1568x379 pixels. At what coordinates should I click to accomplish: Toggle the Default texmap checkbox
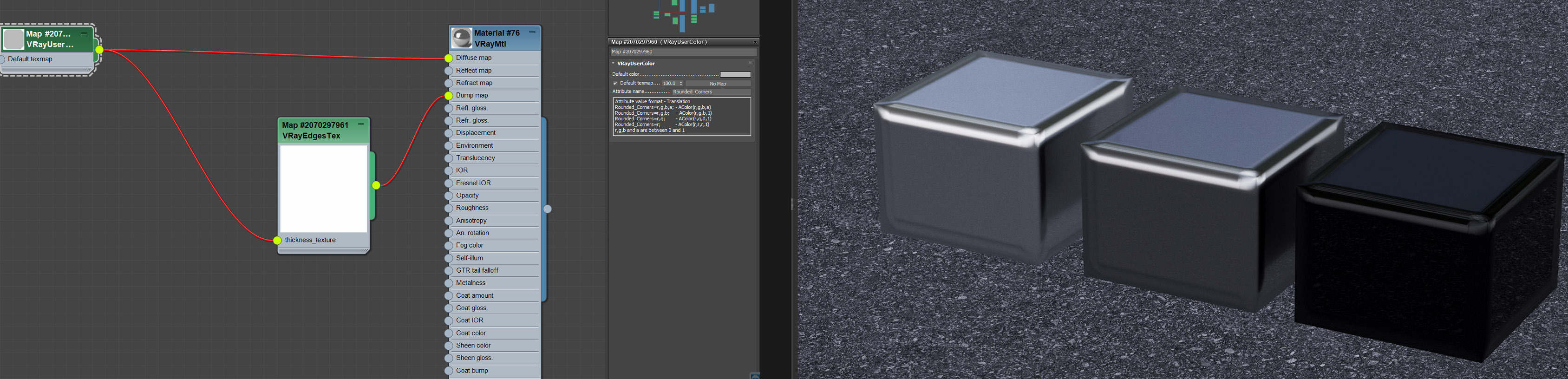(x=615, y=83)
